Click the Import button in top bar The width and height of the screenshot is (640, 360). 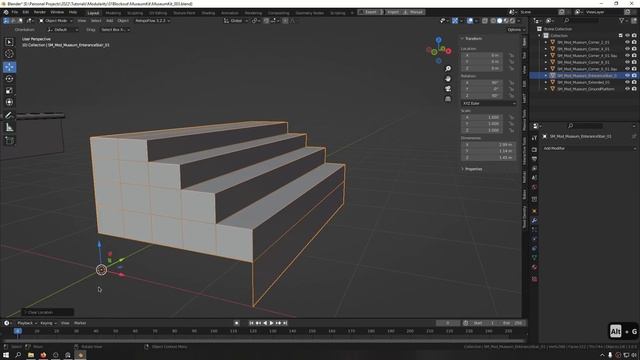tap(392, 12)
